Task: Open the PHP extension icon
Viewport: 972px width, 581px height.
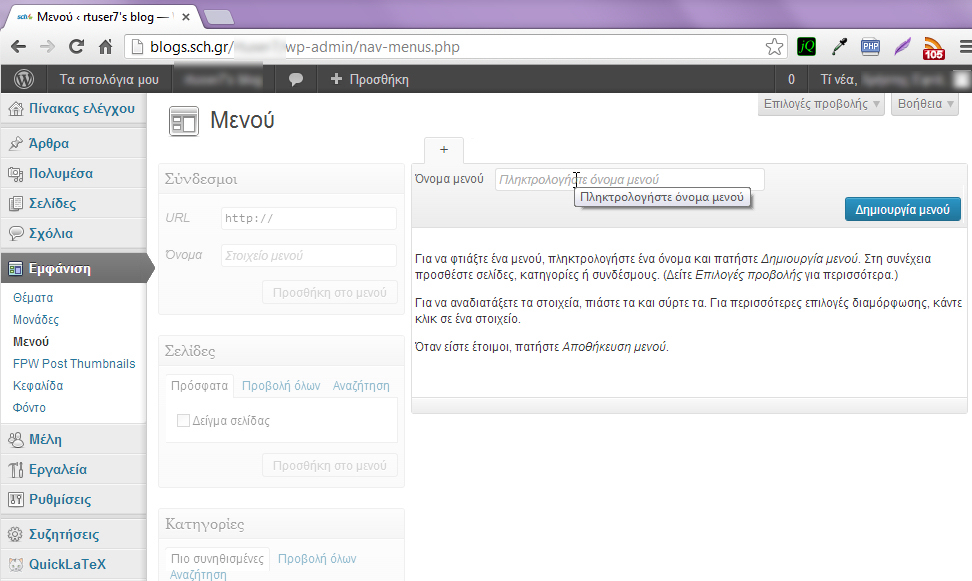Action: pos(870,47)
